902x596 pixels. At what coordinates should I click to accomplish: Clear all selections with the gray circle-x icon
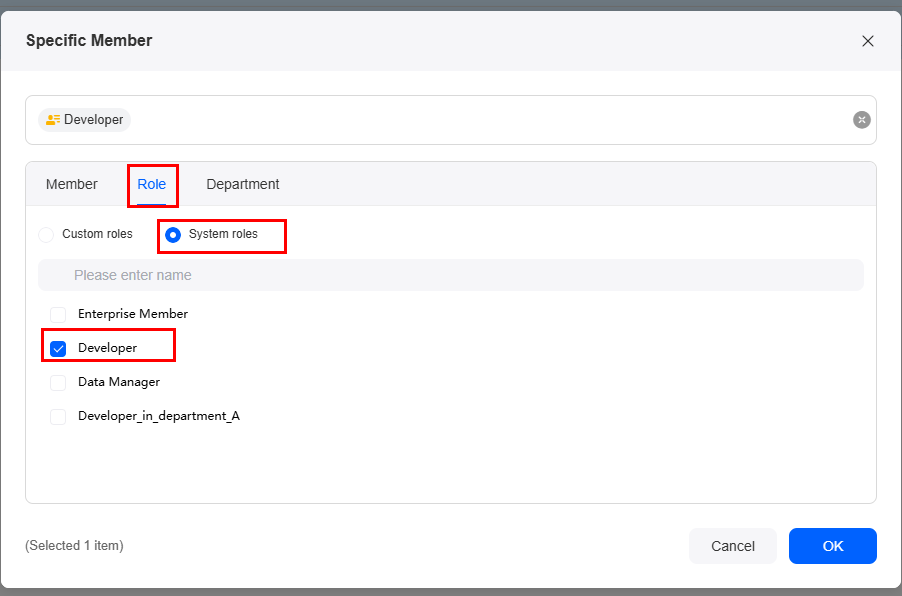(x=861, y=120)
